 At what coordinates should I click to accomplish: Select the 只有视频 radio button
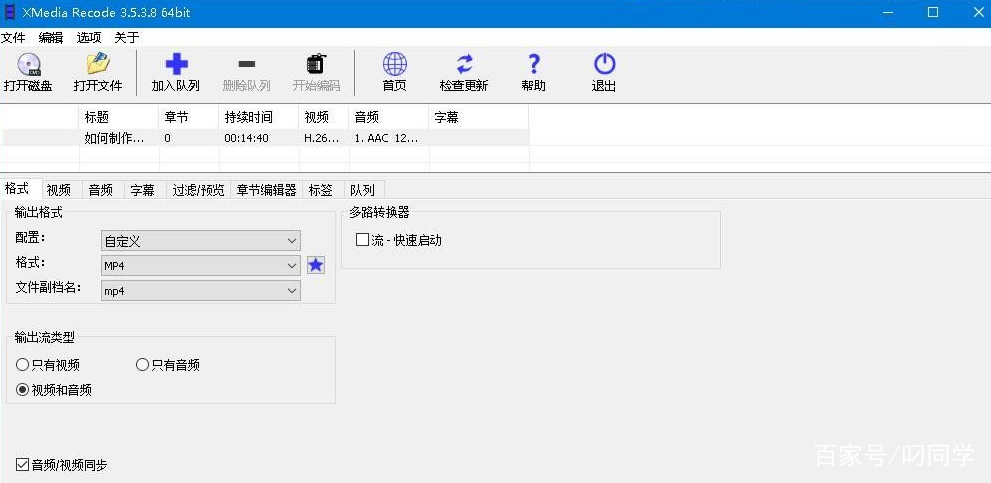[x=23, y=365]
